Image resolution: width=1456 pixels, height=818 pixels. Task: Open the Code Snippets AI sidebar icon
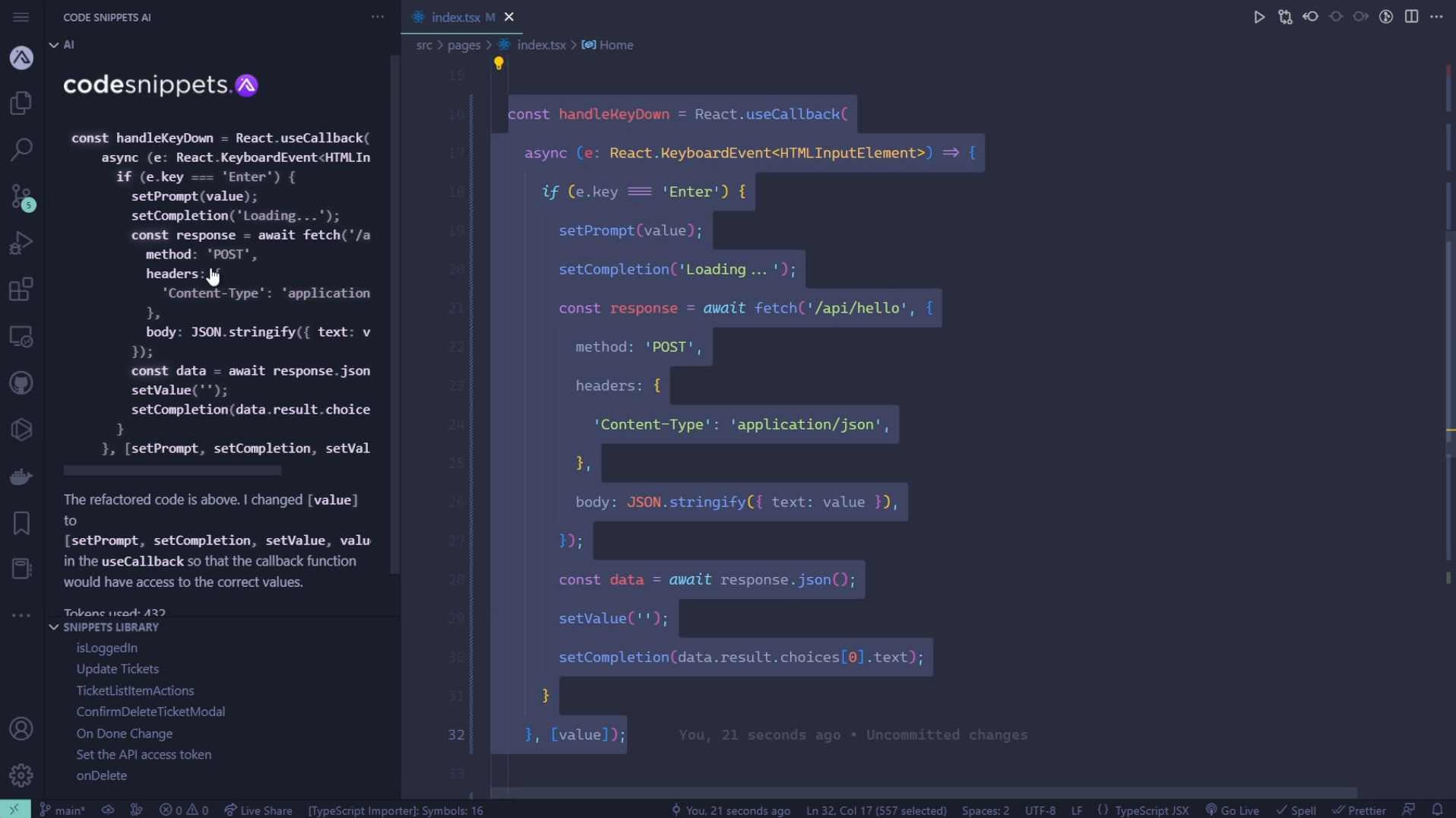click(21, 57)
